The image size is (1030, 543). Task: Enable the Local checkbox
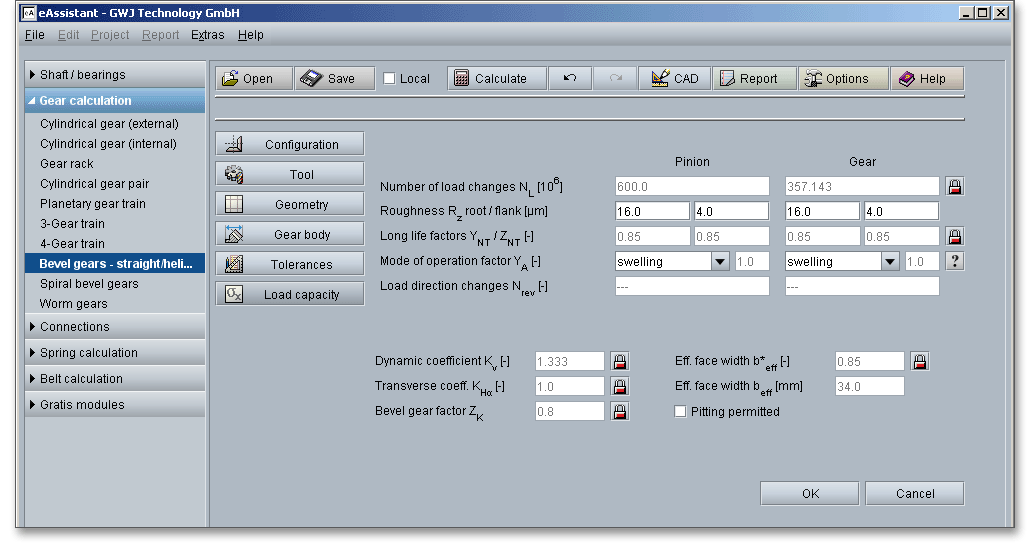point(390,79)
